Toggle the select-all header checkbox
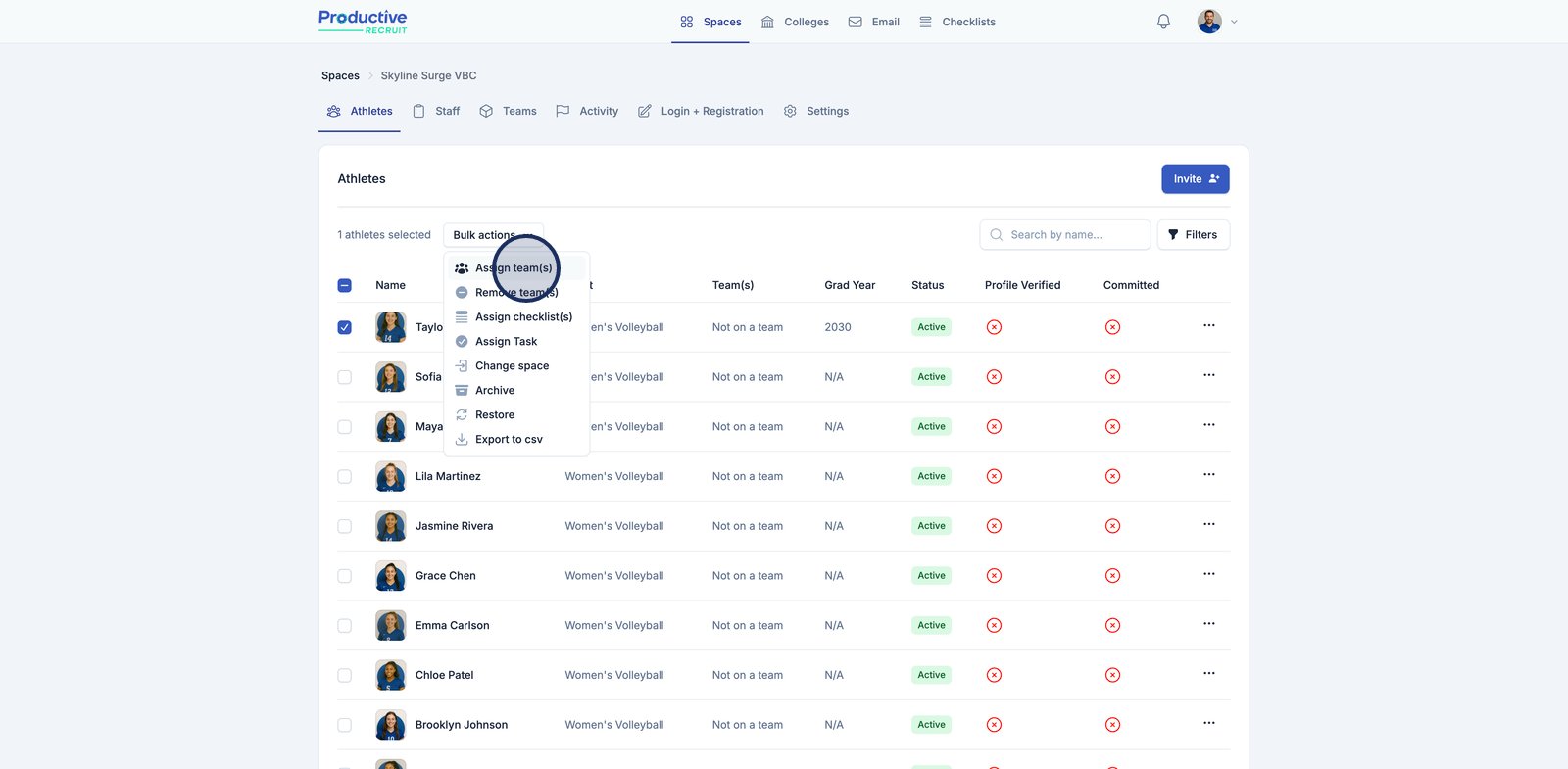Image resolution: width=1568 pixels, height=769 pixels. coord(345,285)
